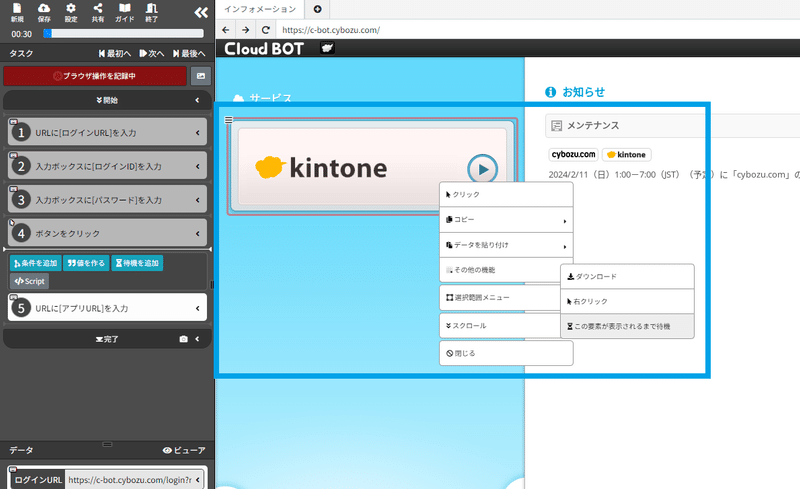
Task: Click the データ panel drag handle
Action: (107, 444)
